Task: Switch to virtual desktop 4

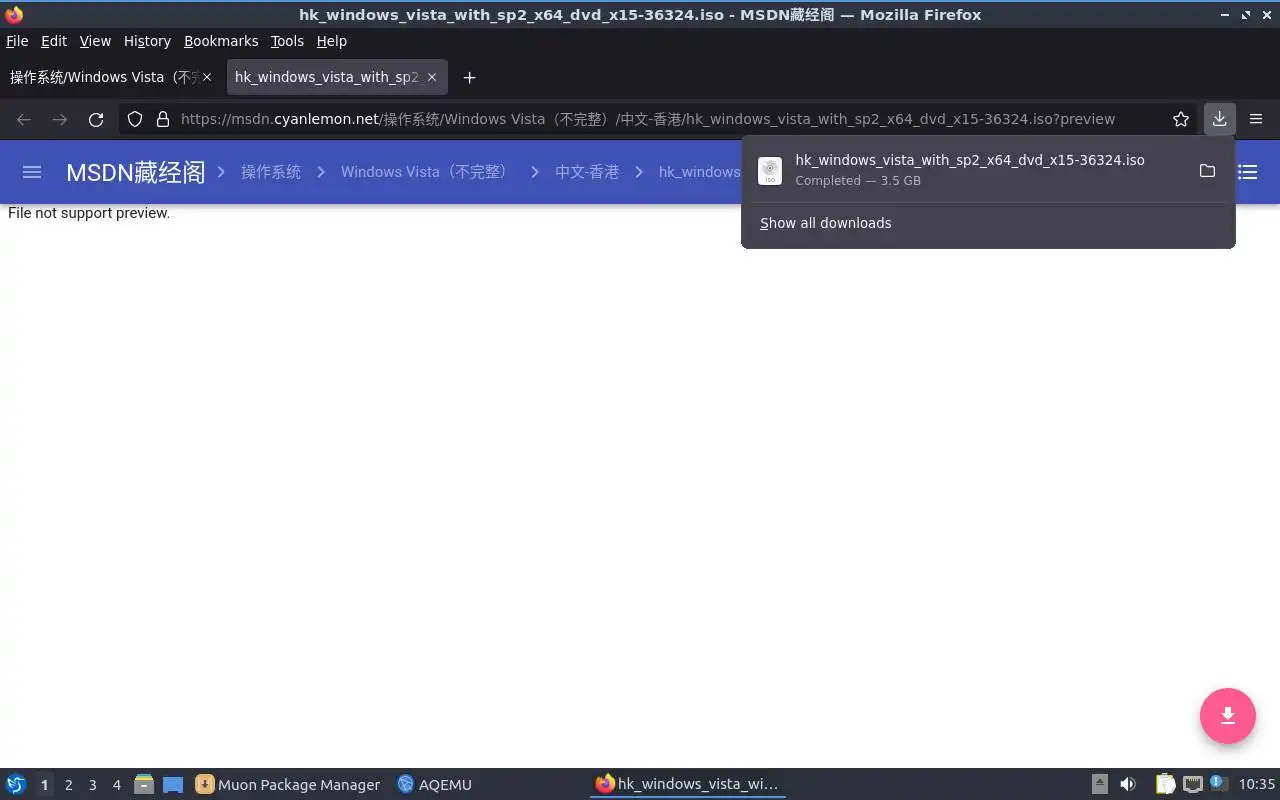Action: pyautogui.click(x=116, y=785)
